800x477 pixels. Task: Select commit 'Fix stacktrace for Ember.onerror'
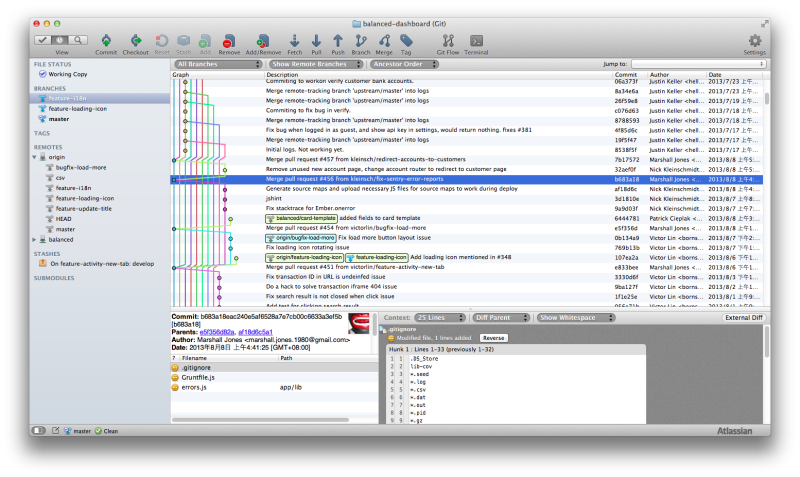point(467,208)
